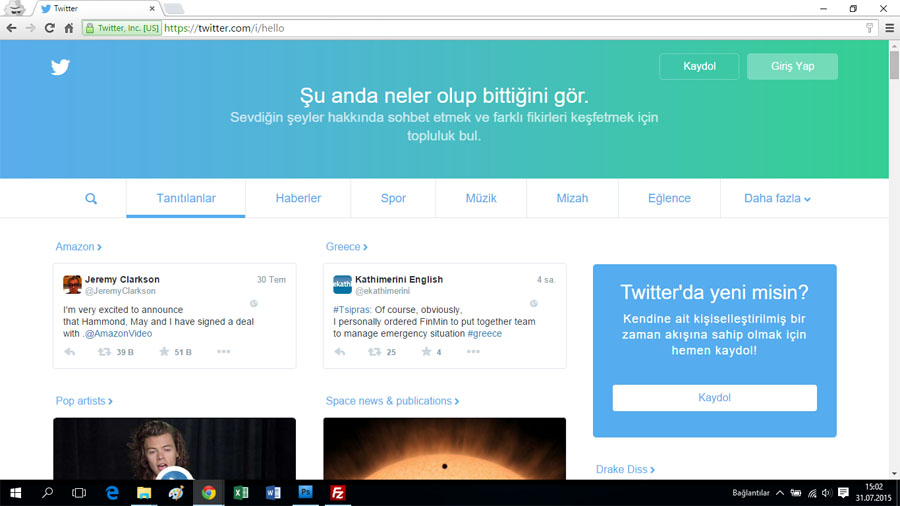This screenshot has width=900, height=506.
Task: Open the #Tsipras hashtag link
Action: (x=352, y=310)
